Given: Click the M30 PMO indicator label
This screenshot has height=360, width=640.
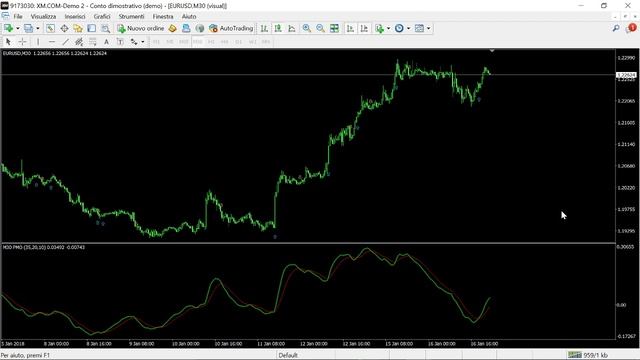Looking at the screenshot, I should point(44,247).
